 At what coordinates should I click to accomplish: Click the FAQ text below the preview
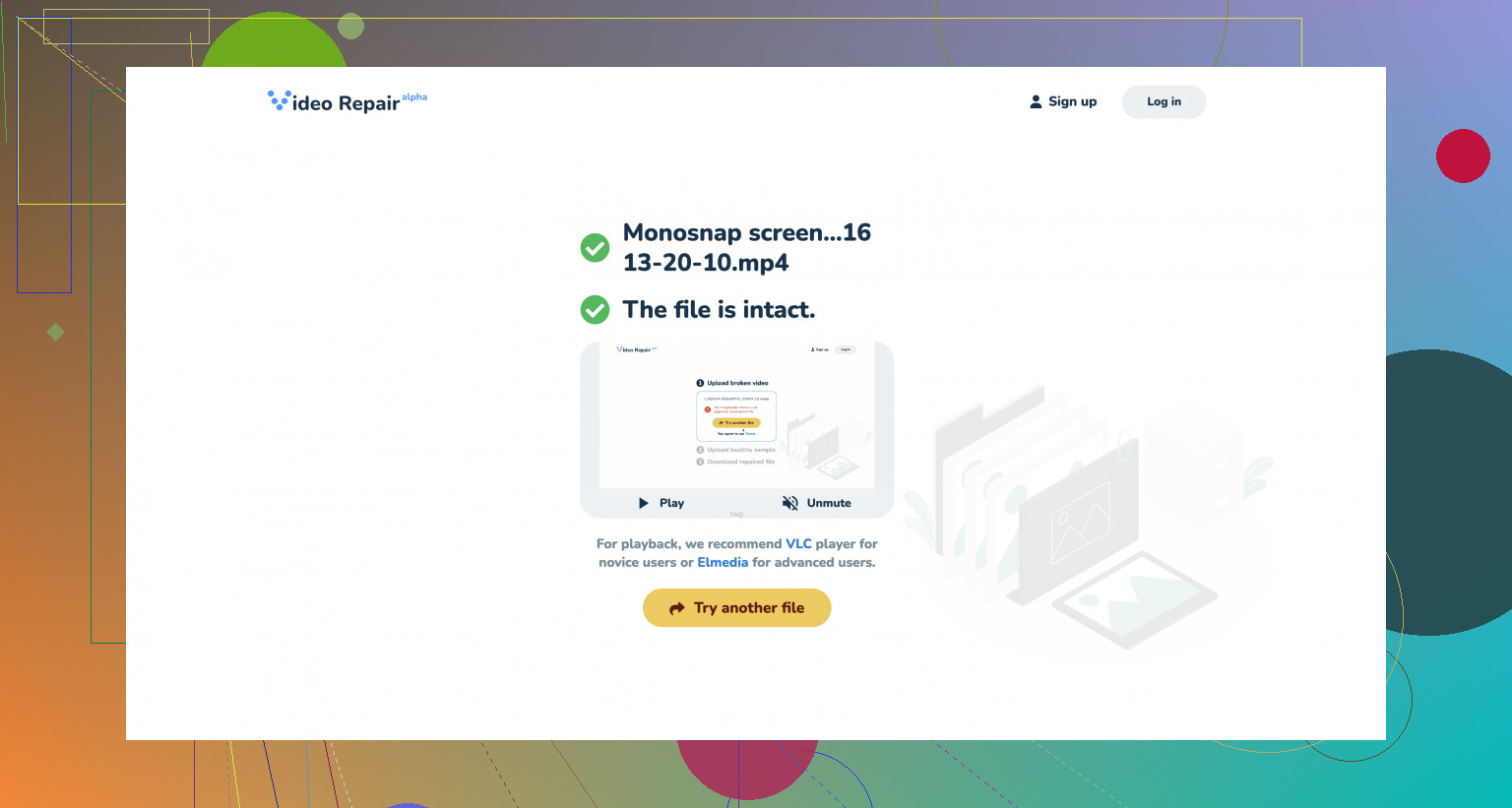click(736, 515)
